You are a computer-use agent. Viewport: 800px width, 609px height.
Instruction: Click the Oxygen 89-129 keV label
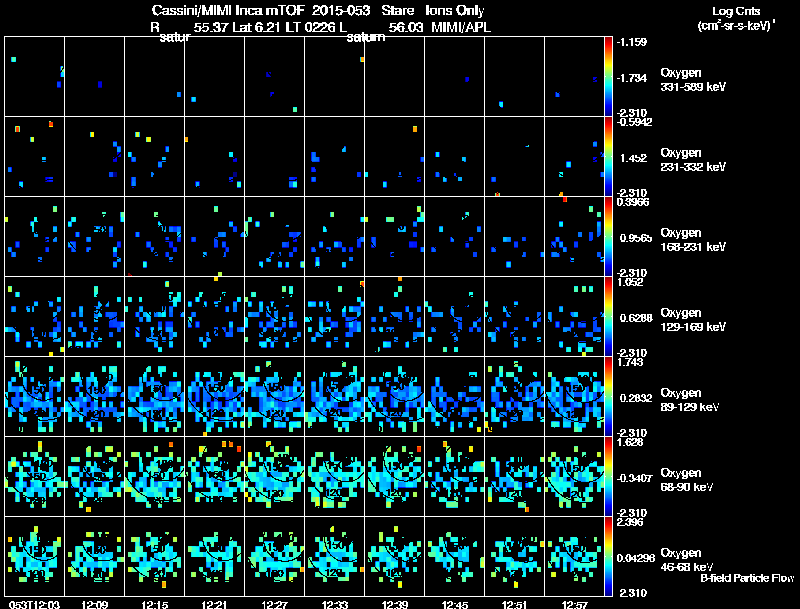pyautogui.click(x=690, y=400)
